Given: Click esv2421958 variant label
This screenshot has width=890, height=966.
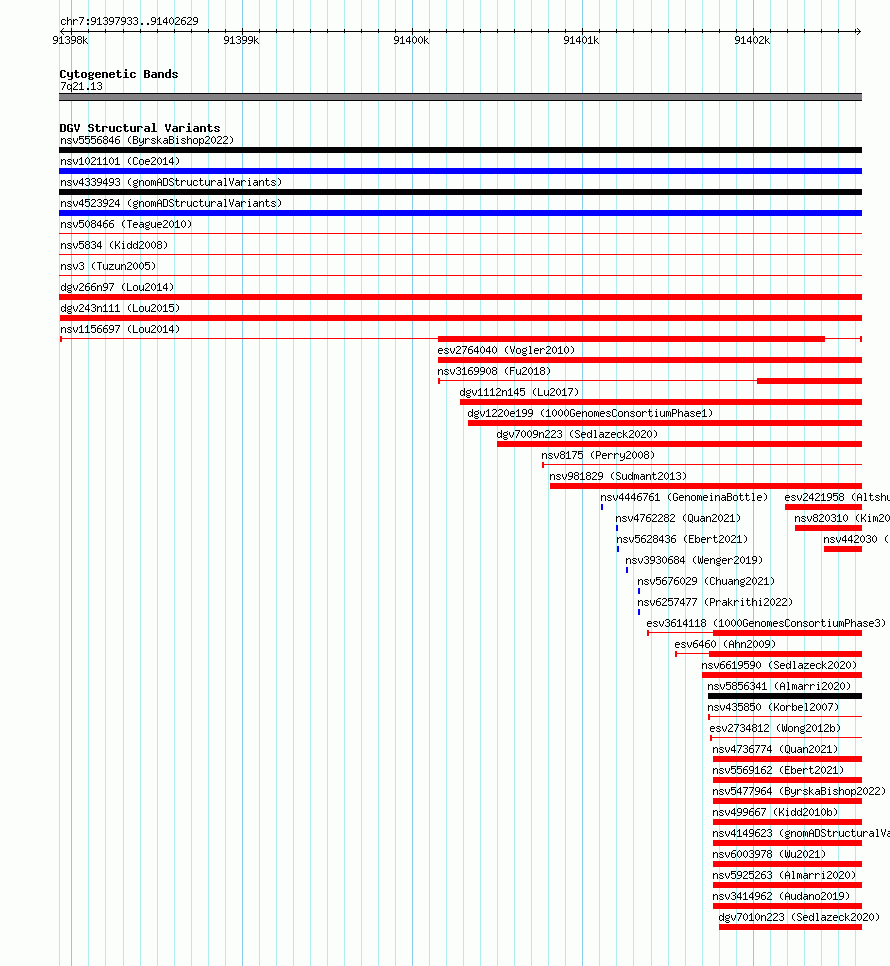Looking at the screenshot, I should (x=837, y=497).
